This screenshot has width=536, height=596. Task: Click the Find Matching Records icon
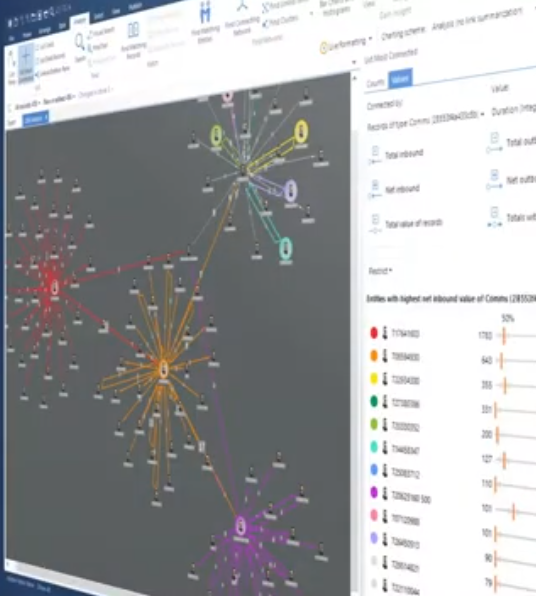[x=133, y=30]
